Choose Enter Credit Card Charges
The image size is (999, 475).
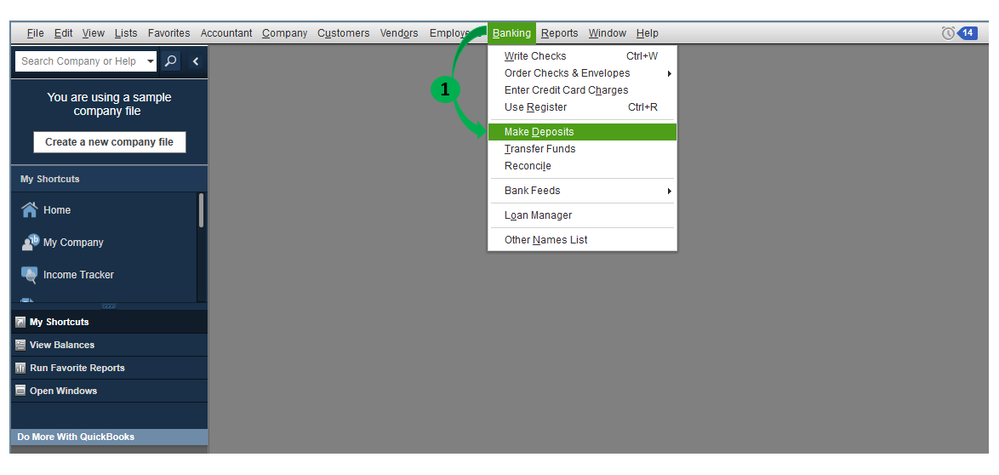click(x=582, y=90)
